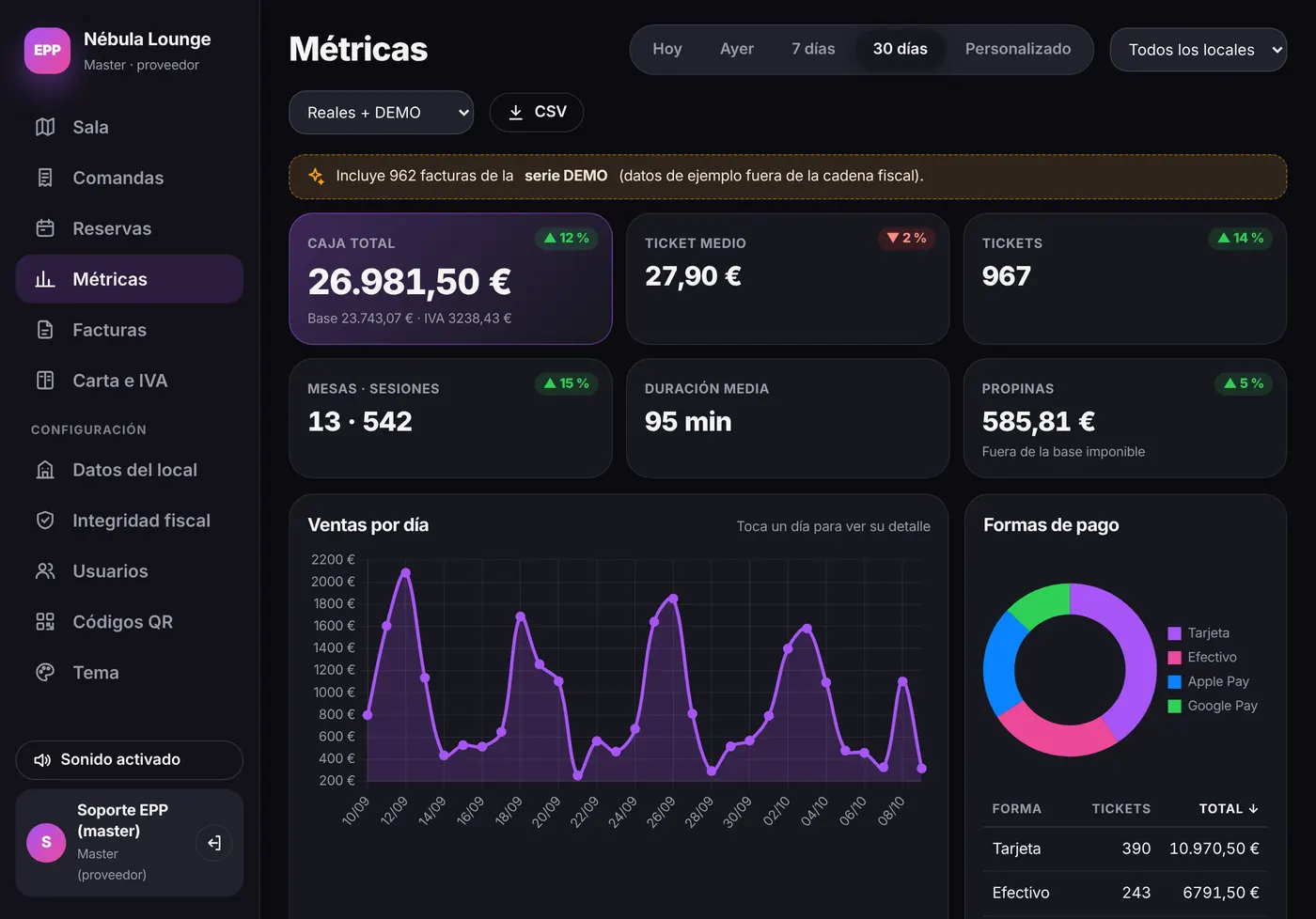Select the Ayer time range

click(x=737, y=49)
